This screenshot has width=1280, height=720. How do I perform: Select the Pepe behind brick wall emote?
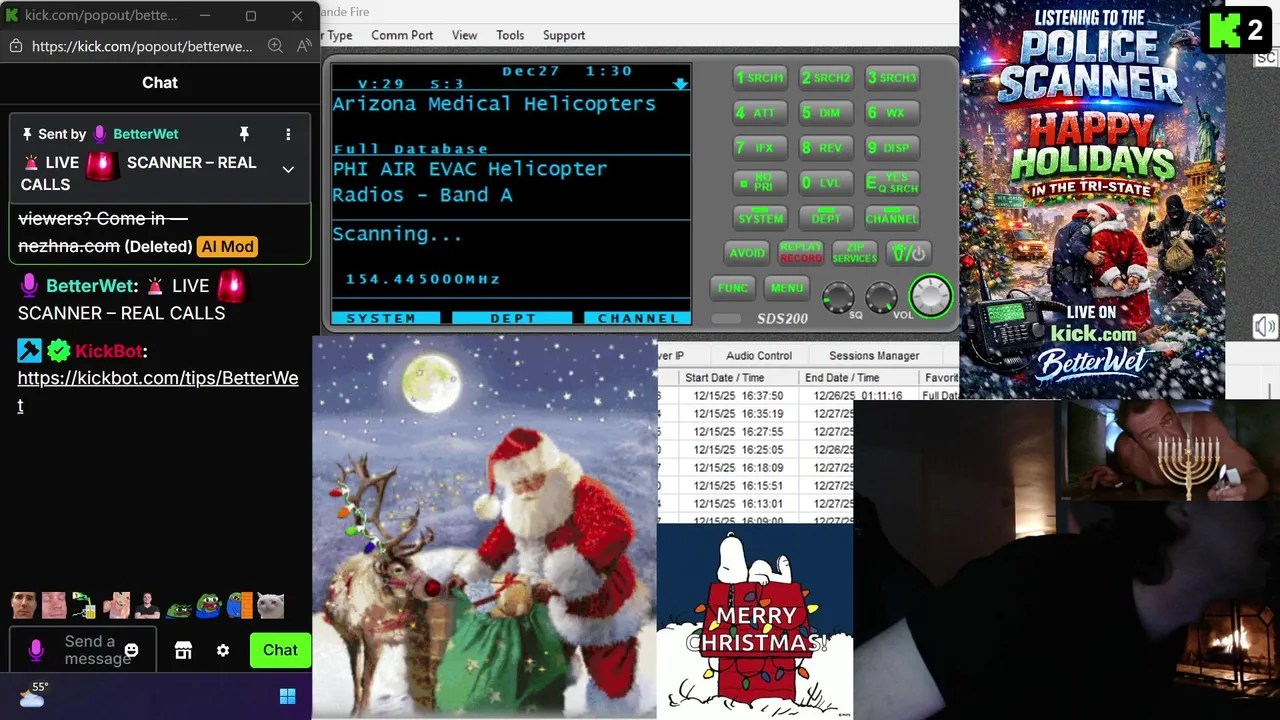coord(239,605)
